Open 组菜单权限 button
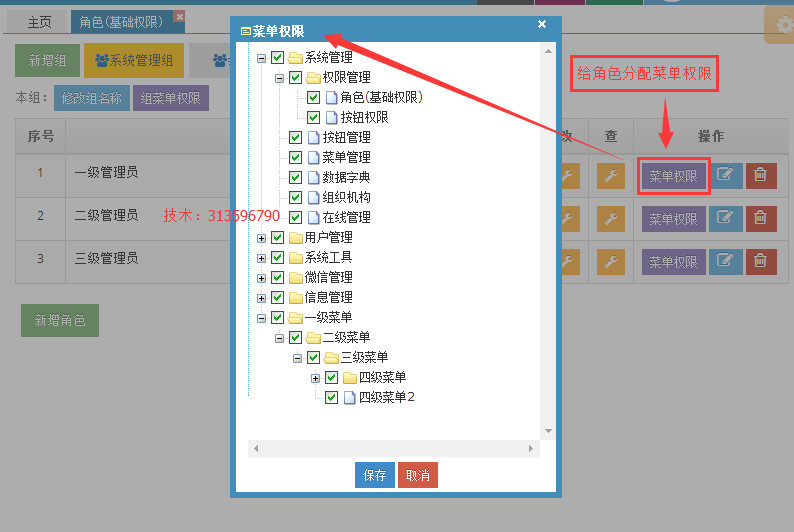 click(171, 98)
